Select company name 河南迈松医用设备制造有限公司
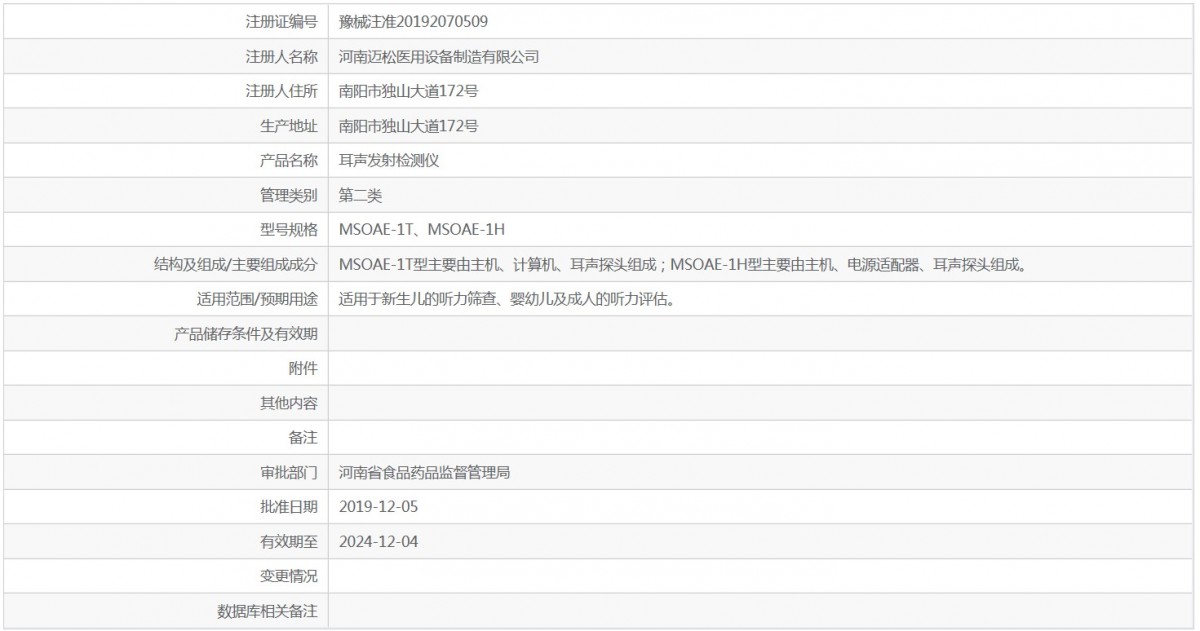The image size is (1200, 631). tap(439, 57)
